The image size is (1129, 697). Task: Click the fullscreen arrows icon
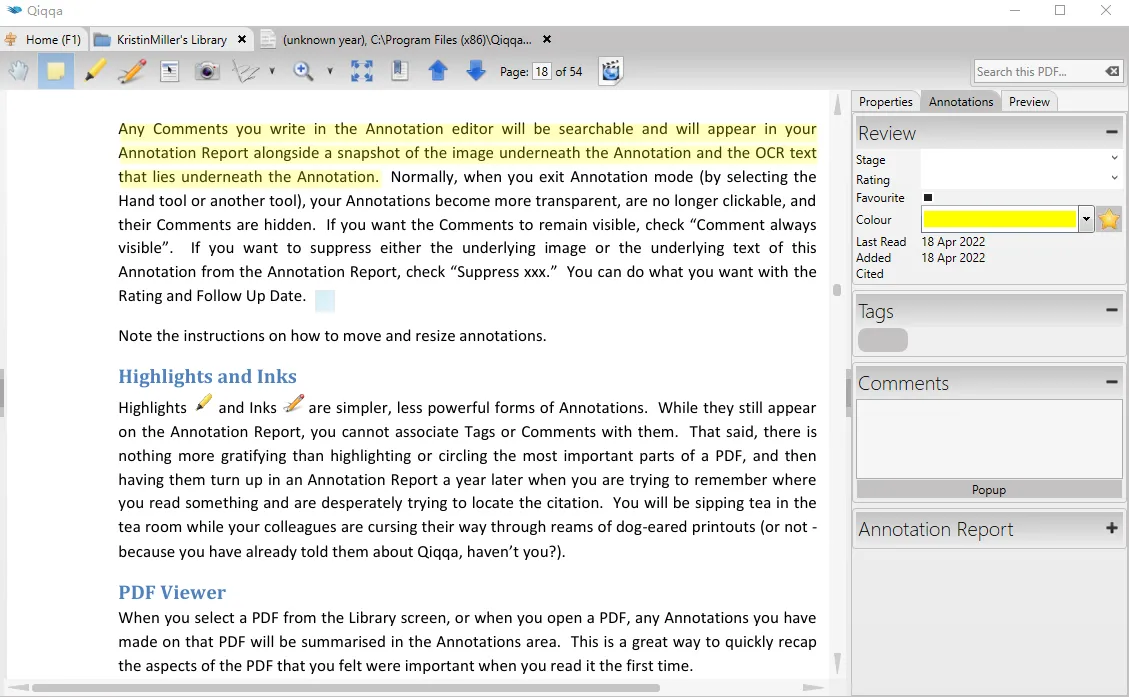[361, 71]
